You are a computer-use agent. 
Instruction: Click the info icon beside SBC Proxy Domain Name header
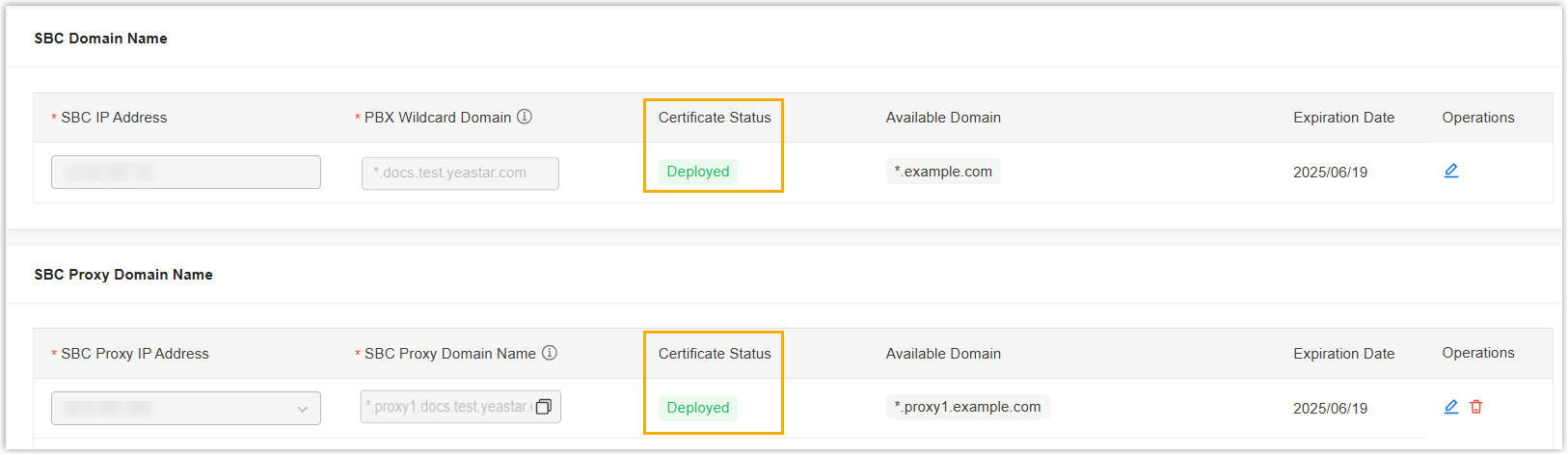click(x=550, y=353)
